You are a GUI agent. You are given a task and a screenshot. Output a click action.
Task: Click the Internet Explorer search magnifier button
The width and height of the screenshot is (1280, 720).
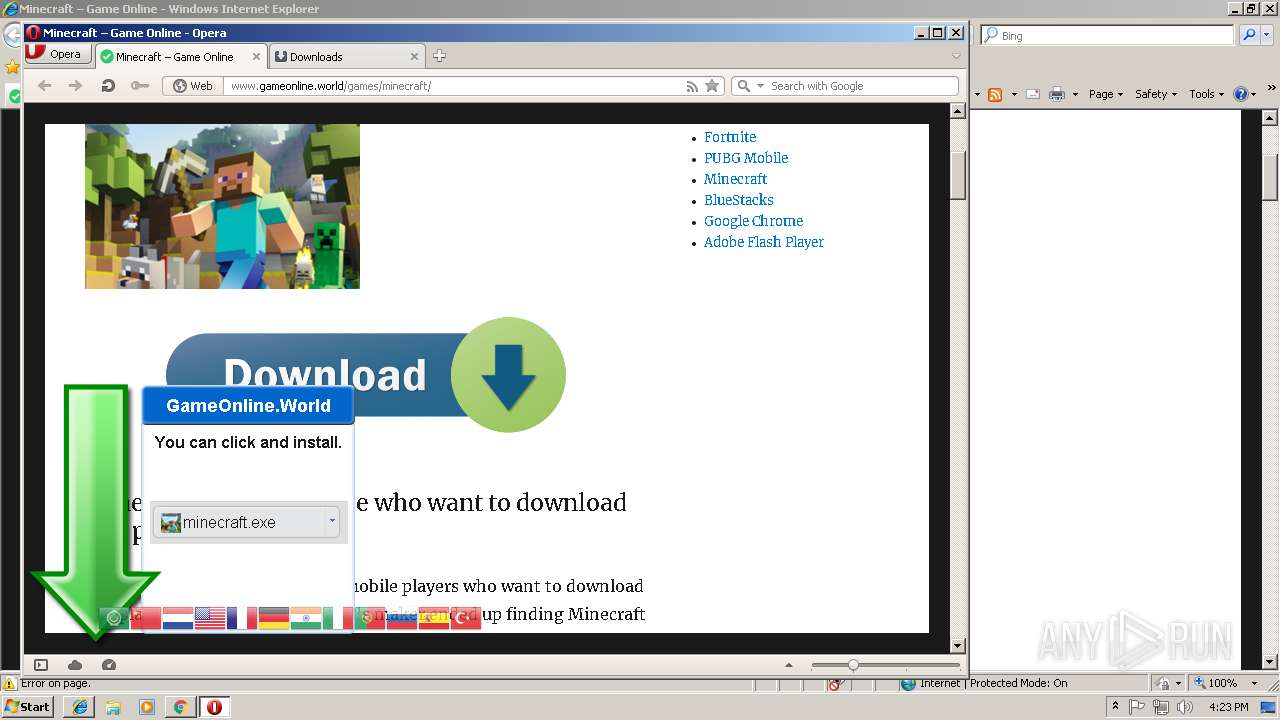click(x=1248, y=35)
